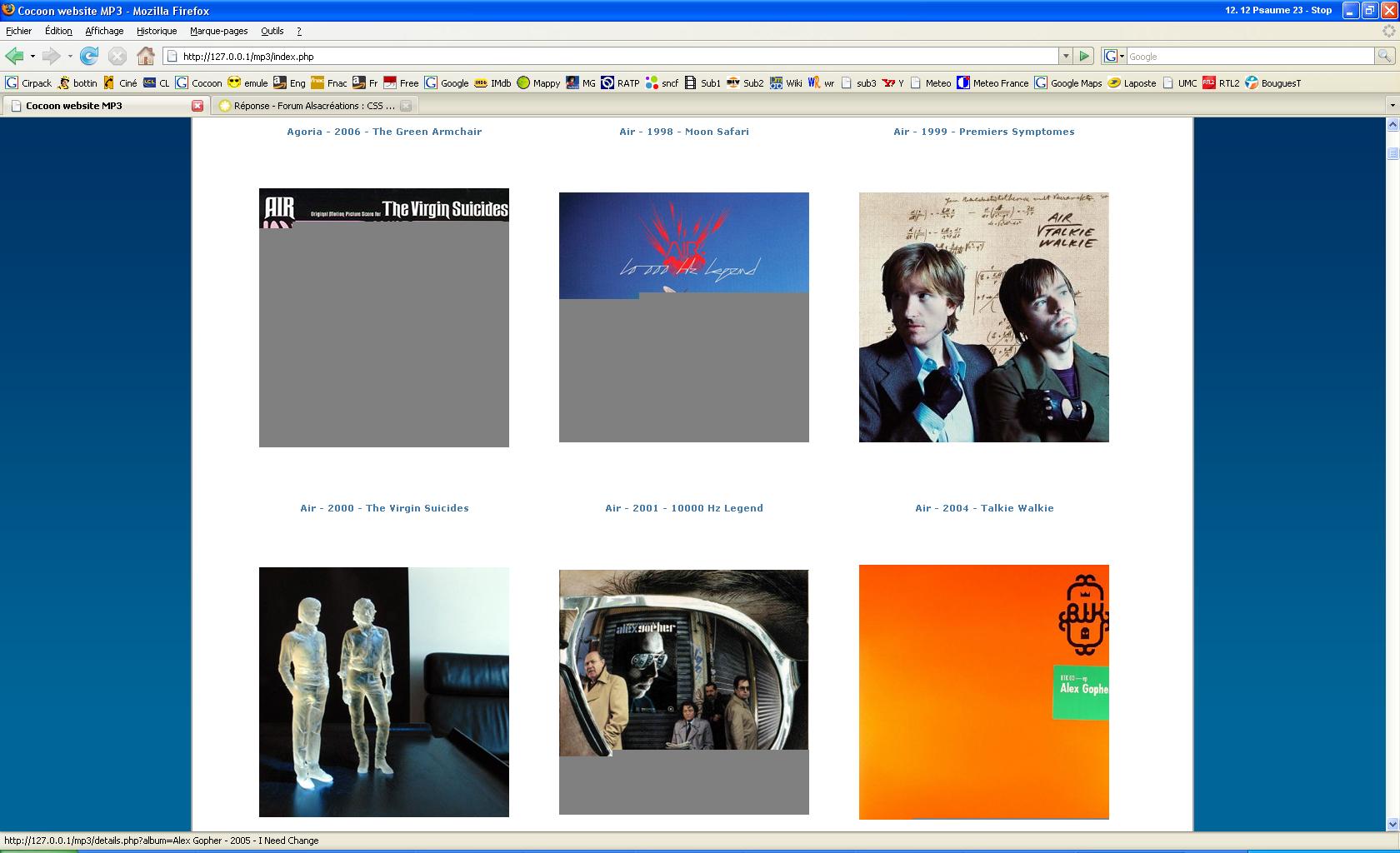Open the Affichage menu
Screen dimensions: 1400x853
click(x=104, y=31)
